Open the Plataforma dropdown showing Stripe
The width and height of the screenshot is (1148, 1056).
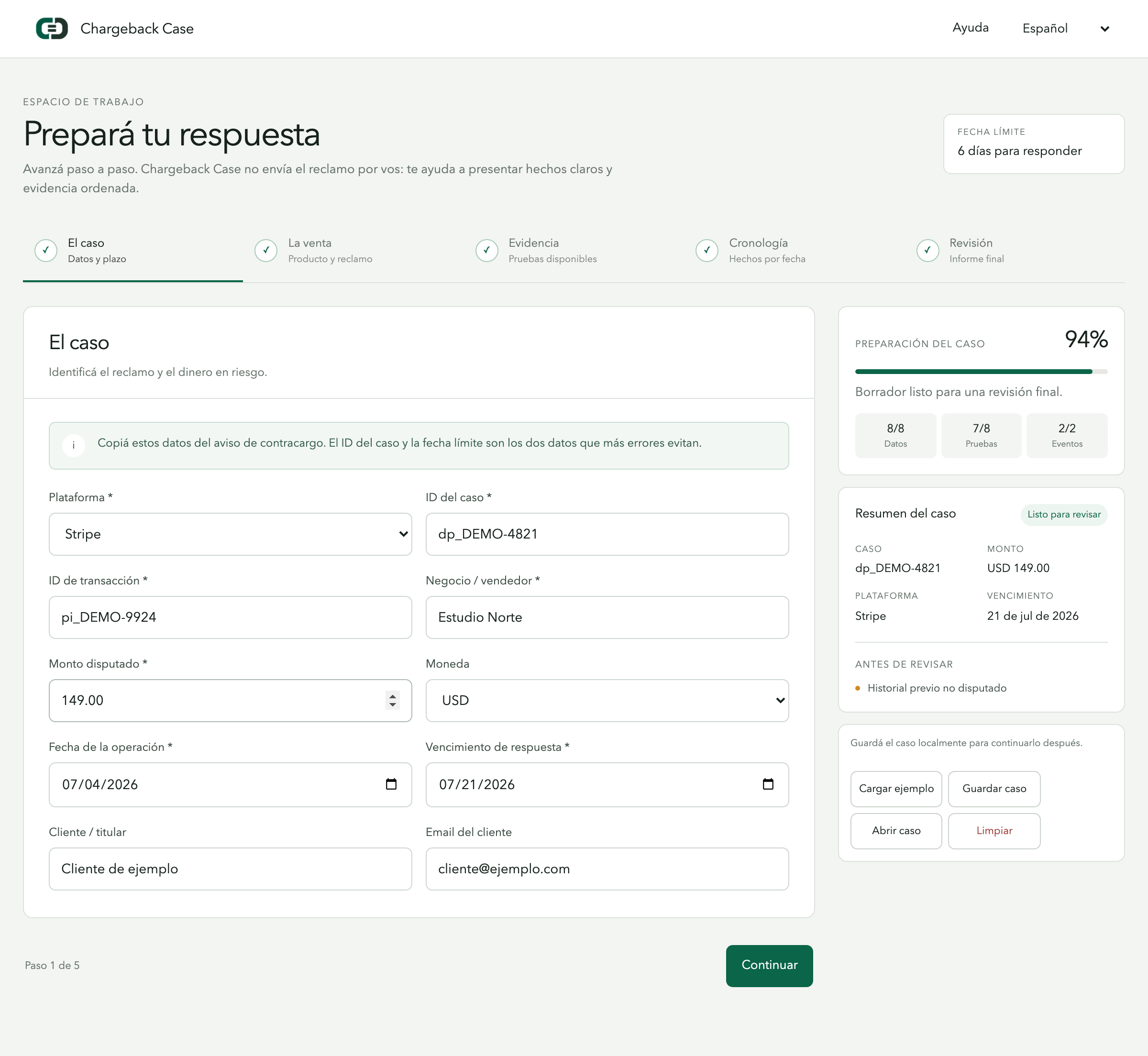click(230, 534)
